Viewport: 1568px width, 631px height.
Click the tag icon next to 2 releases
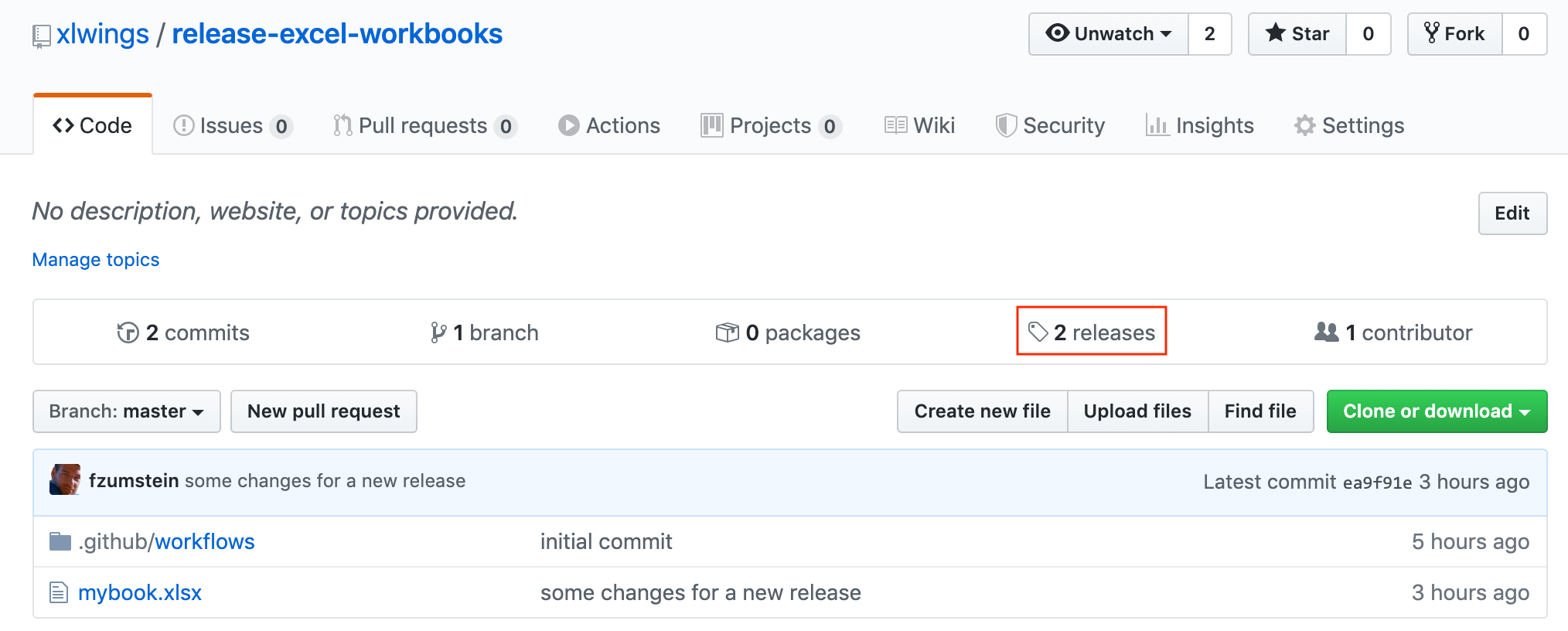pos(1038,333)
